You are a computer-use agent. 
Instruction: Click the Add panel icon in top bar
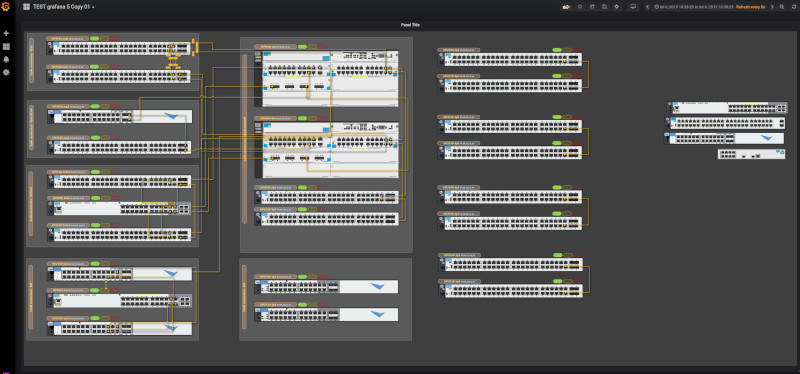coord(565,7)
